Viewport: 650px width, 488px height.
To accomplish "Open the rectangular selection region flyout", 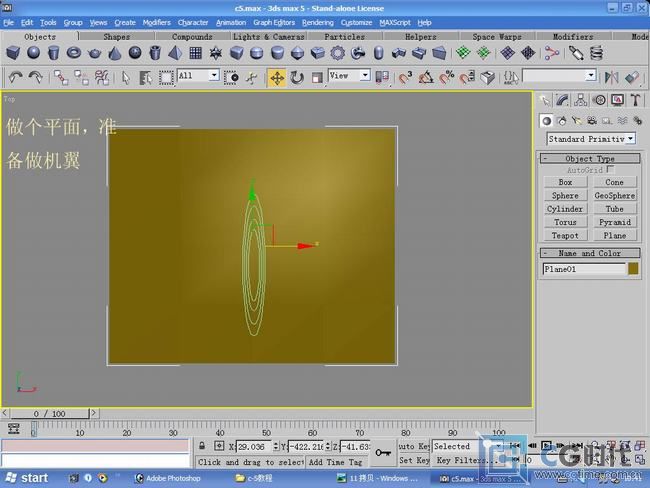I will [x=166, y=78].
